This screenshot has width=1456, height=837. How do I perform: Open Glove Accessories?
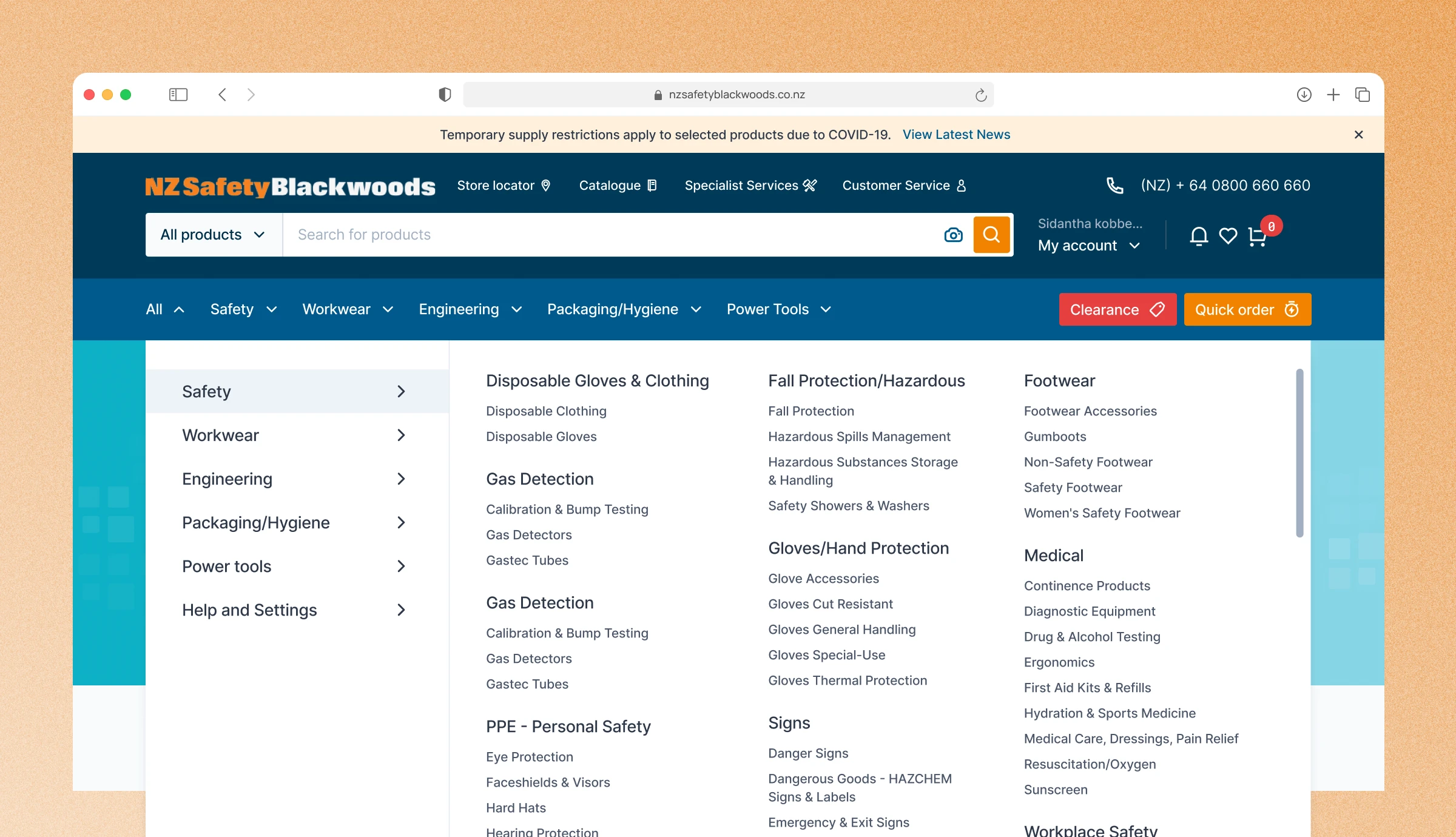(x=823, y=579)
